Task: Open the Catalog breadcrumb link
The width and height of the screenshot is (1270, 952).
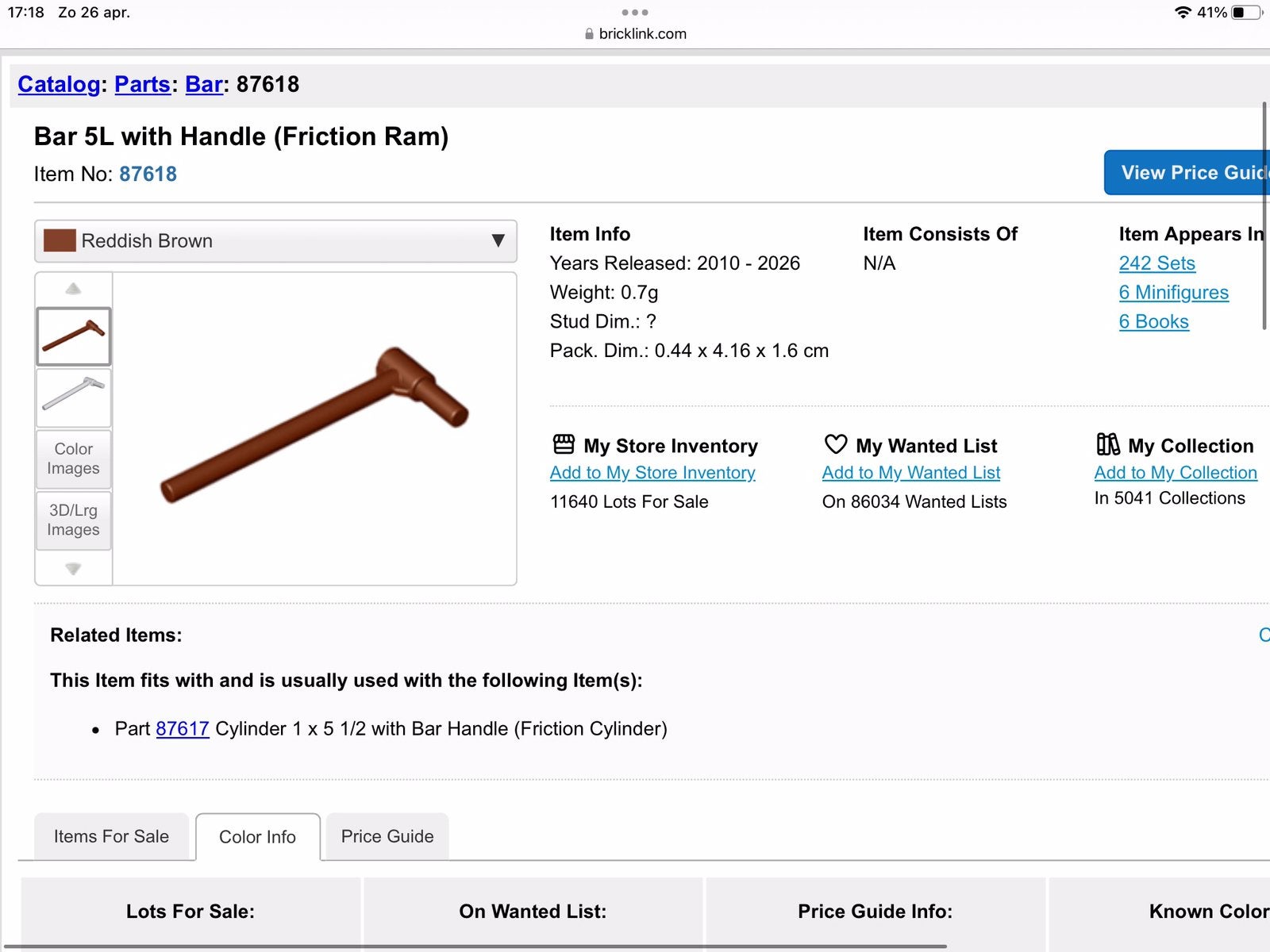Action: [x=59, y=84]
